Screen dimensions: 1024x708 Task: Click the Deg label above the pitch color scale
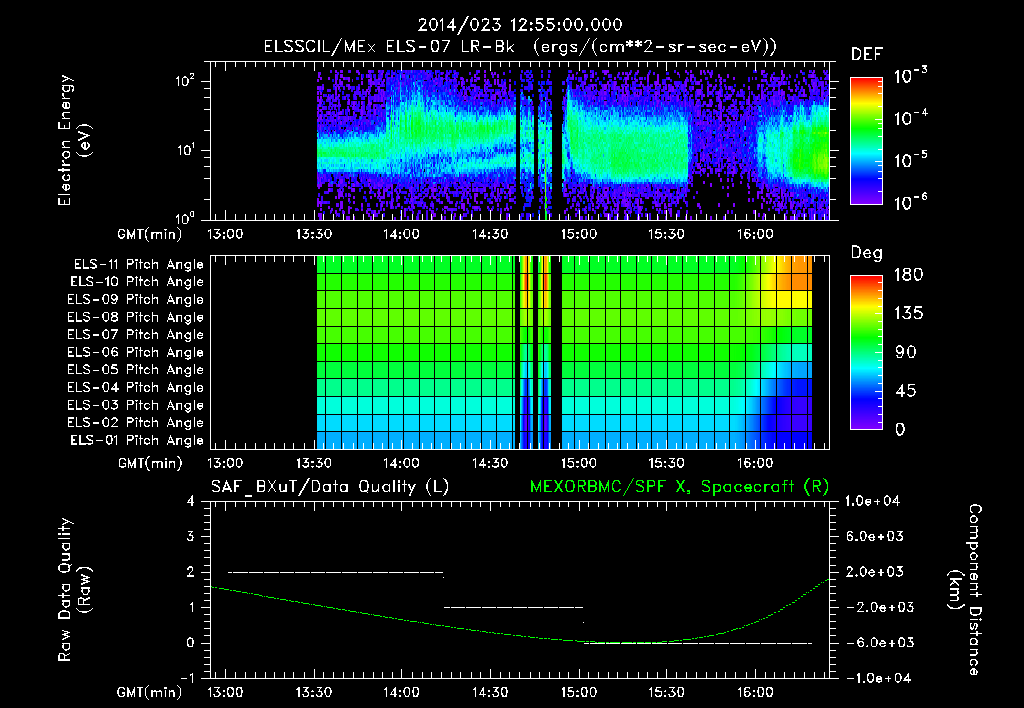pos(867,253)
